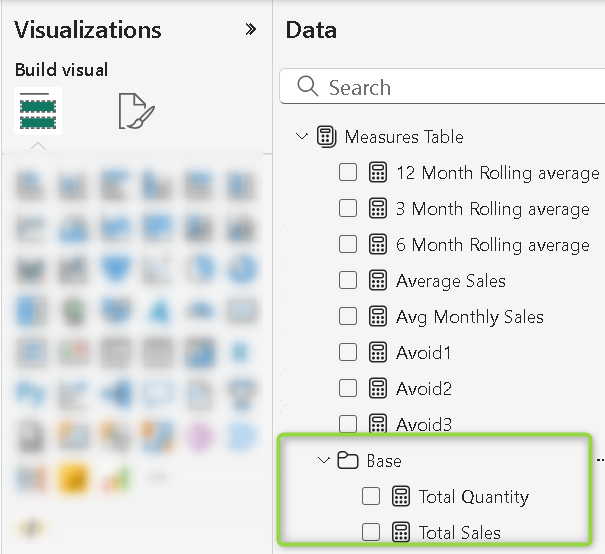Check the Total Quantity checkbox
The width and height of the screenshot is (605, 554).
point(371,496)
